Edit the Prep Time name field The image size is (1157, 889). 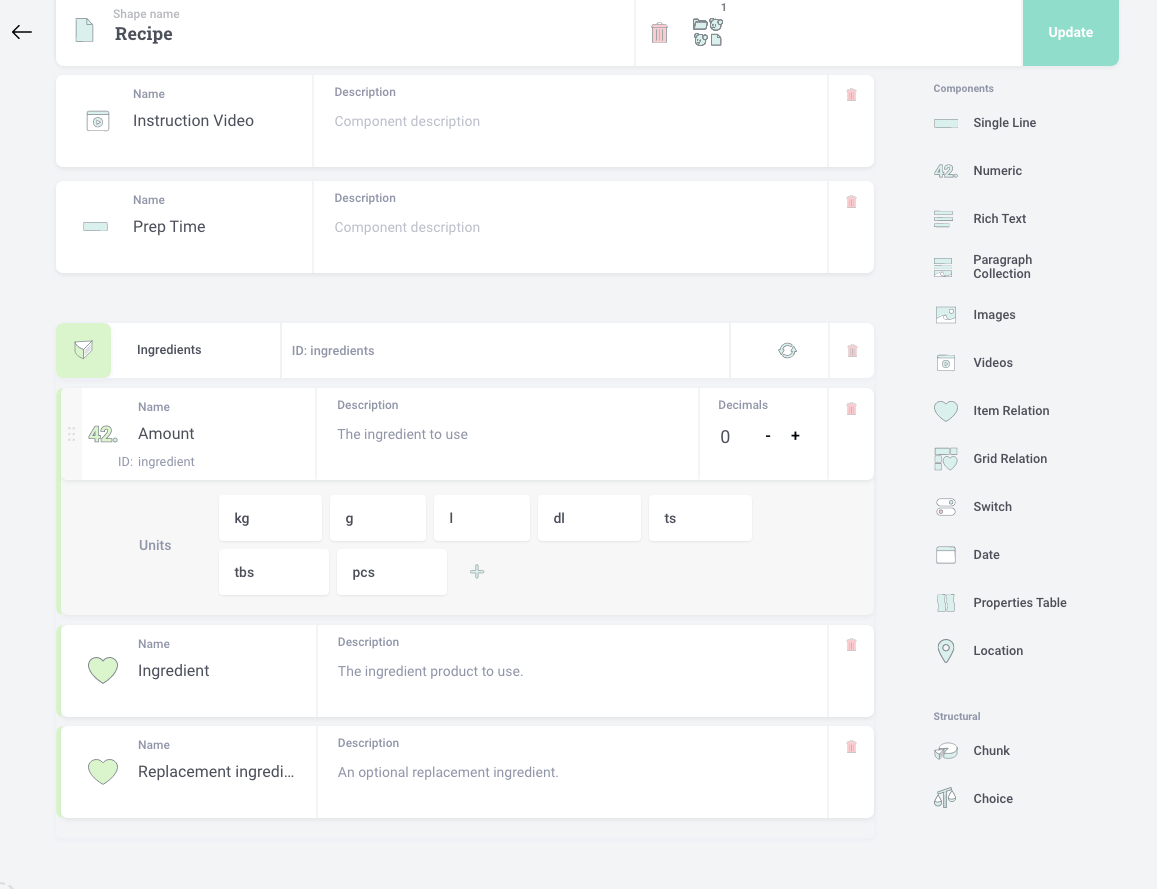(x=169, y=227)
